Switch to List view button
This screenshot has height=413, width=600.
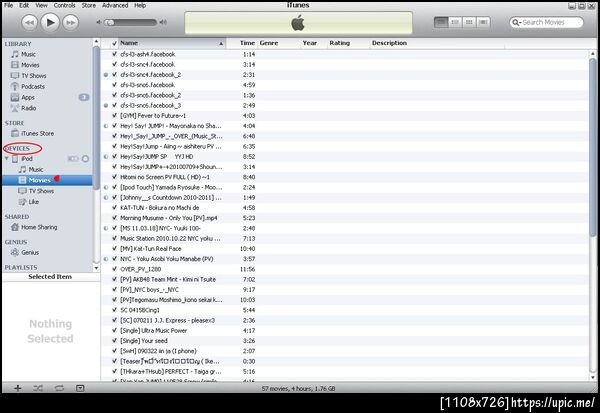[441, 22]
